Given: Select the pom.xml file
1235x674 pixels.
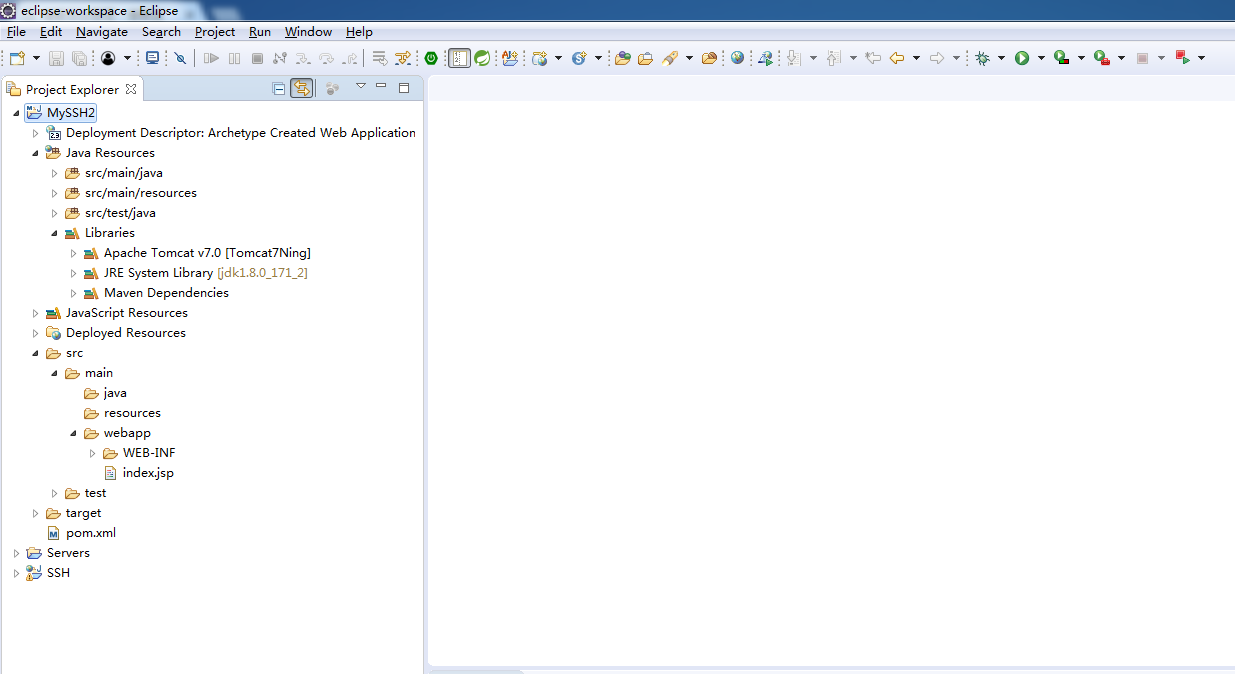Looking at the screenshot, I should [82, 533].
